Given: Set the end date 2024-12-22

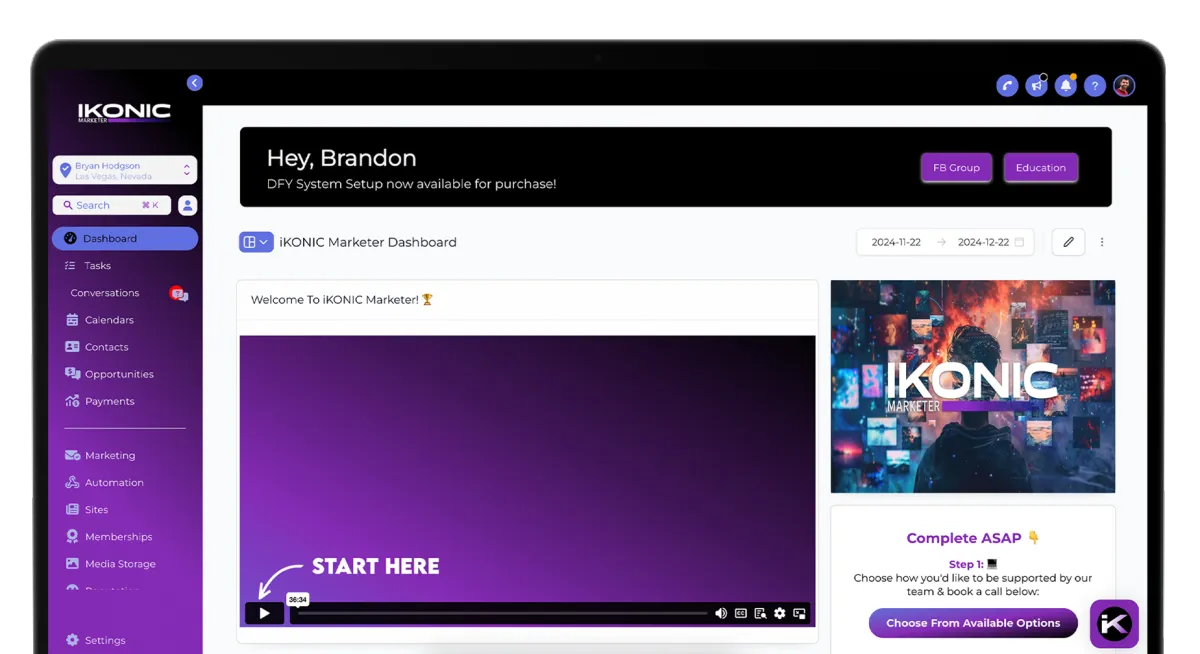Looking at the screenshot, I should click(x=983, y=242).
